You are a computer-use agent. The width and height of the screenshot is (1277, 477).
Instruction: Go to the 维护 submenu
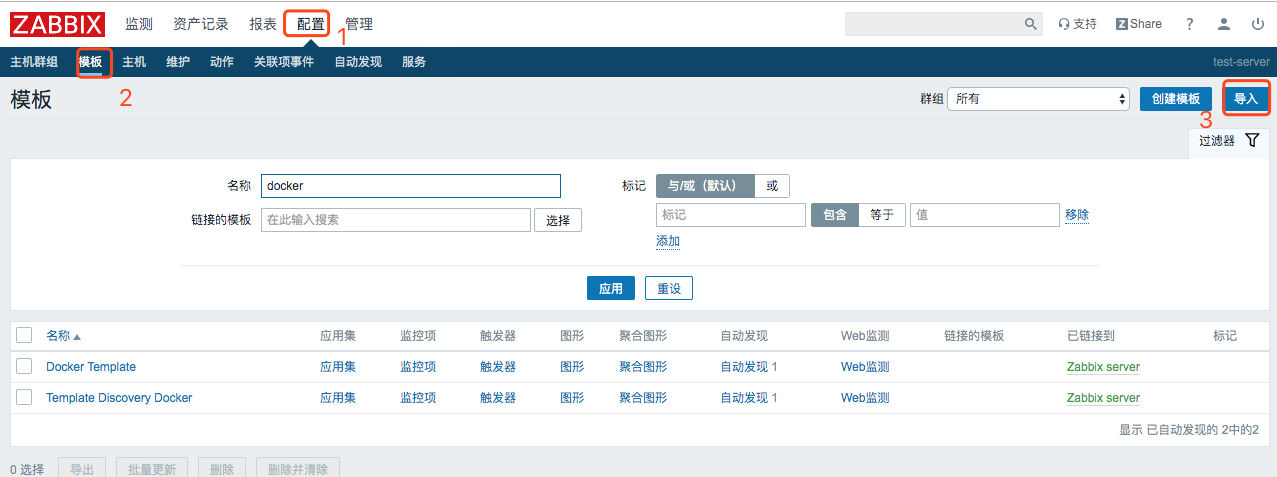178,62
